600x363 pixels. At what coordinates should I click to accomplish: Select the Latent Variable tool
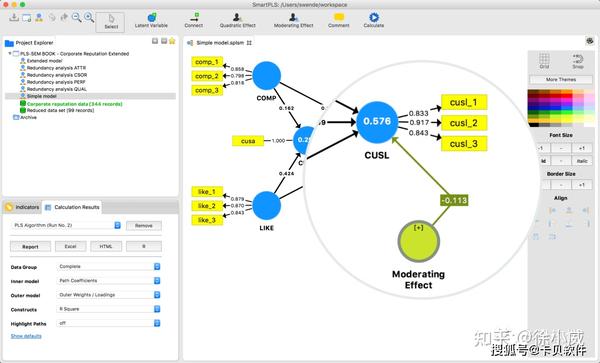(151, 20)
